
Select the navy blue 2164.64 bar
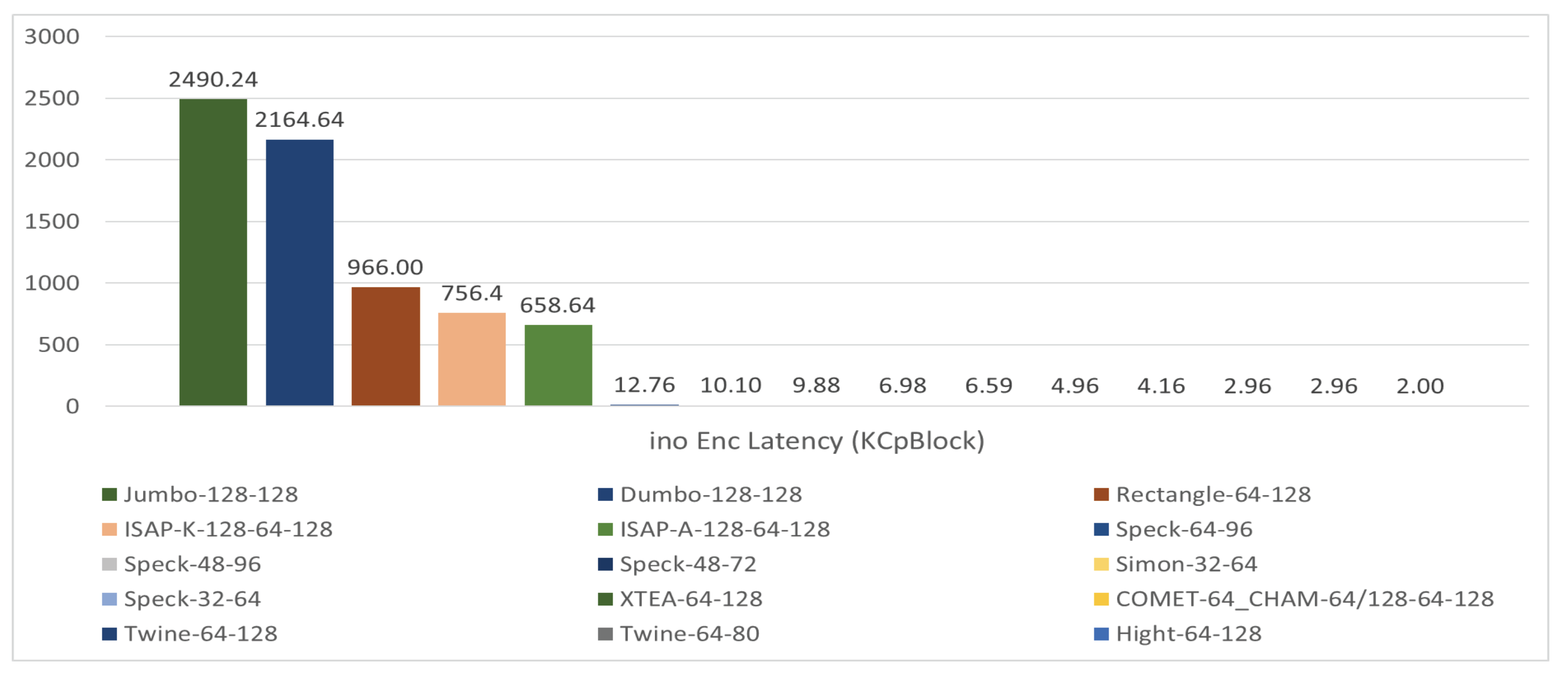[x=300, y=272]
